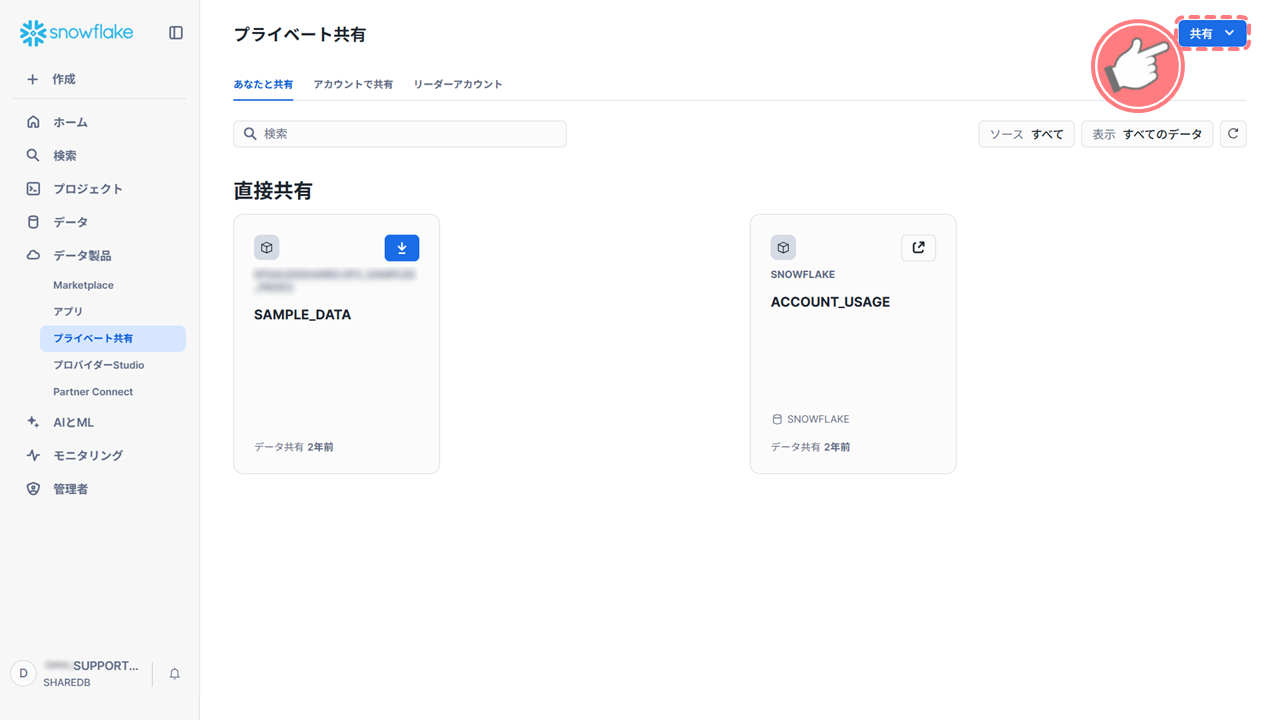The height and width of the screenshot is (720, 1280).
Task: Go to Marketplace
Action: click(83, 285)
